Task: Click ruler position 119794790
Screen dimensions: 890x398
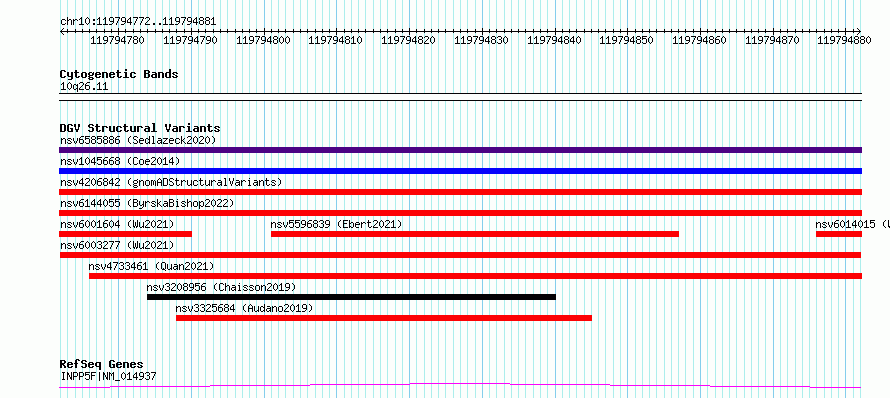Action: pos(191,40)
